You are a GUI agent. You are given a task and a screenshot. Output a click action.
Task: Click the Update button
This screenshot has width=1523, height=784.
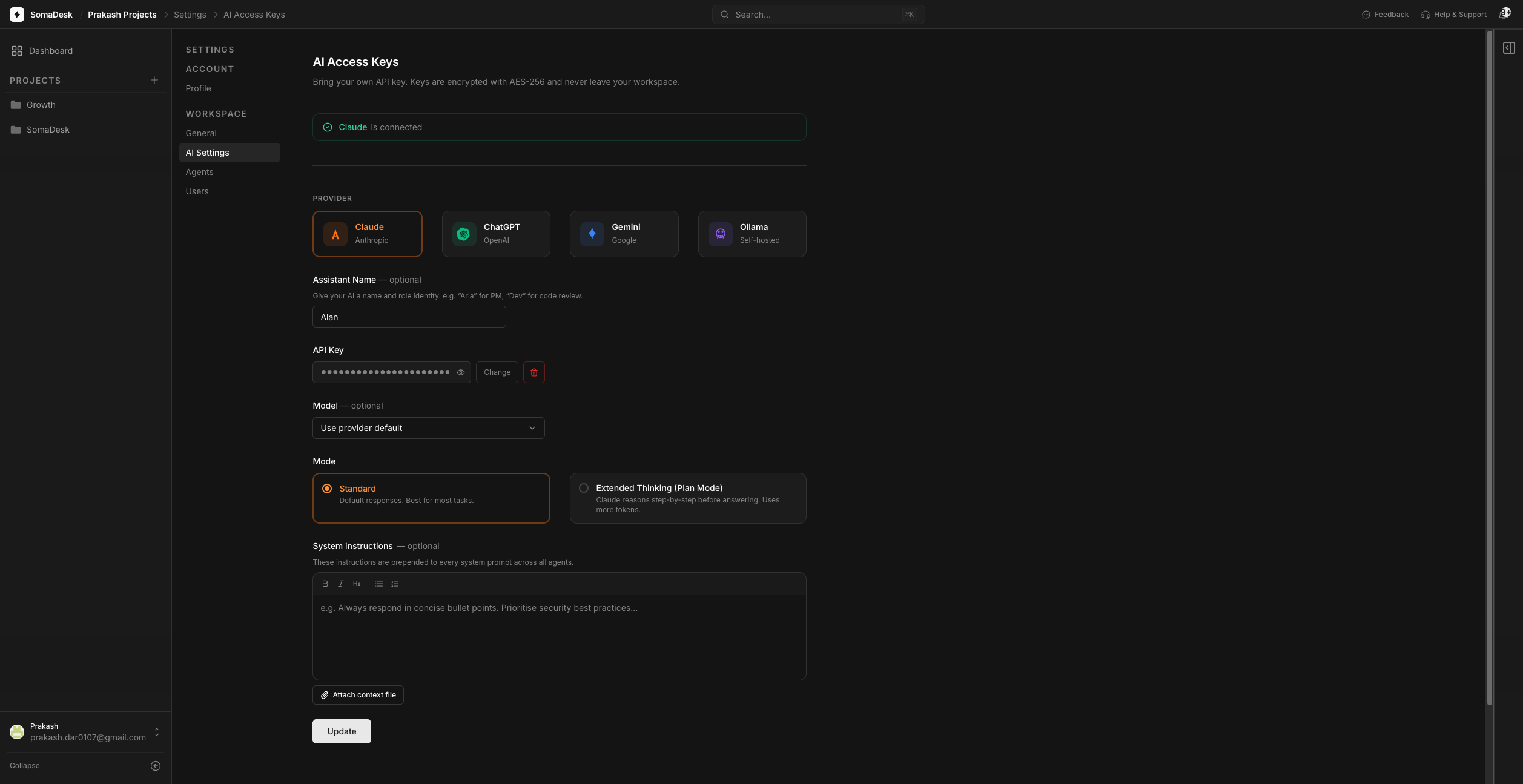[342, 731]
